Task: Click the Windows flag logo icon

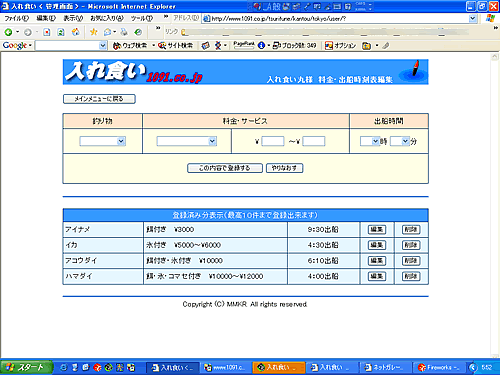Action: (490, 19)
